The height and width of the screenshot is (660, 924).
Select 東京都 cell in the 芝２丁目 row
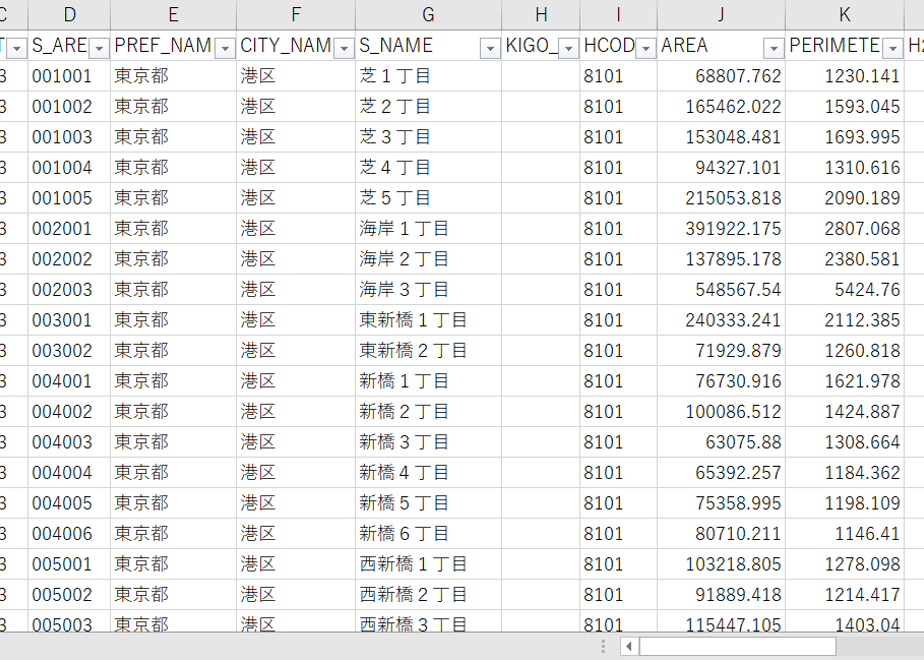(x=173, y=107)
